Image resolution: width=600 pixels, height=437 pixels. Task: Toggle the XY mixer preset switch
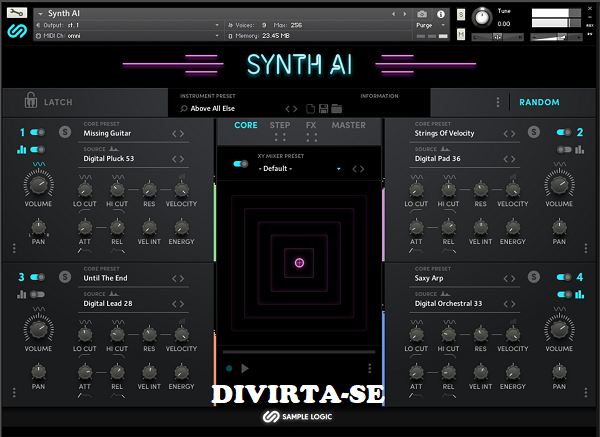[241, 164]
